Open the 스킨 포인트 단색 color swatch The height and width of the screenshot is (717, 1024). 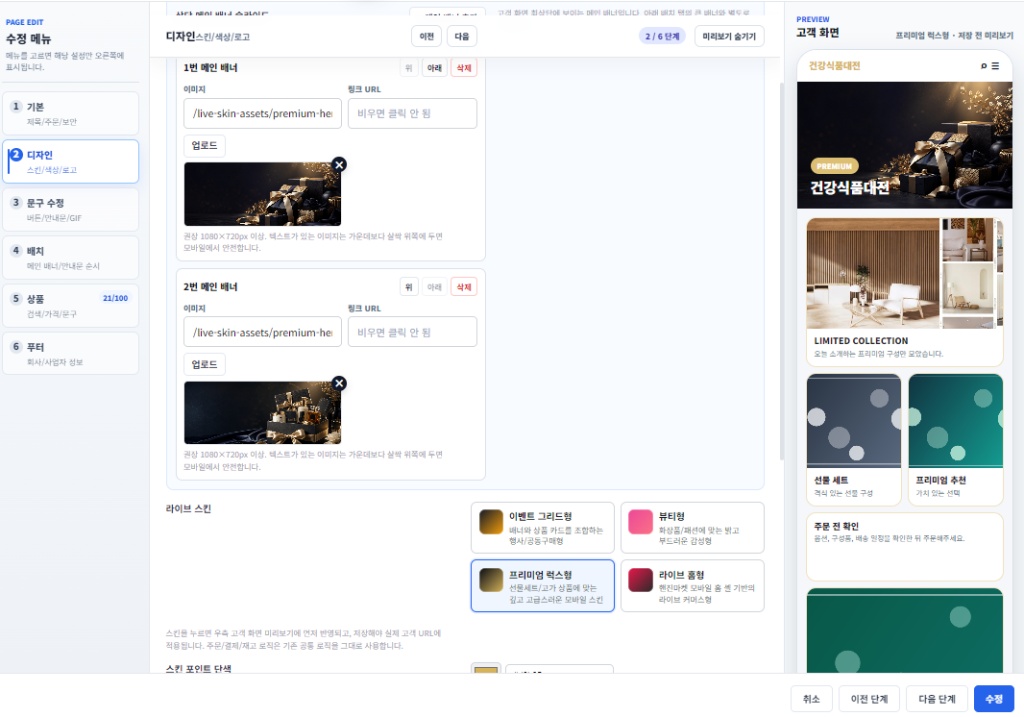click(486, 669)
